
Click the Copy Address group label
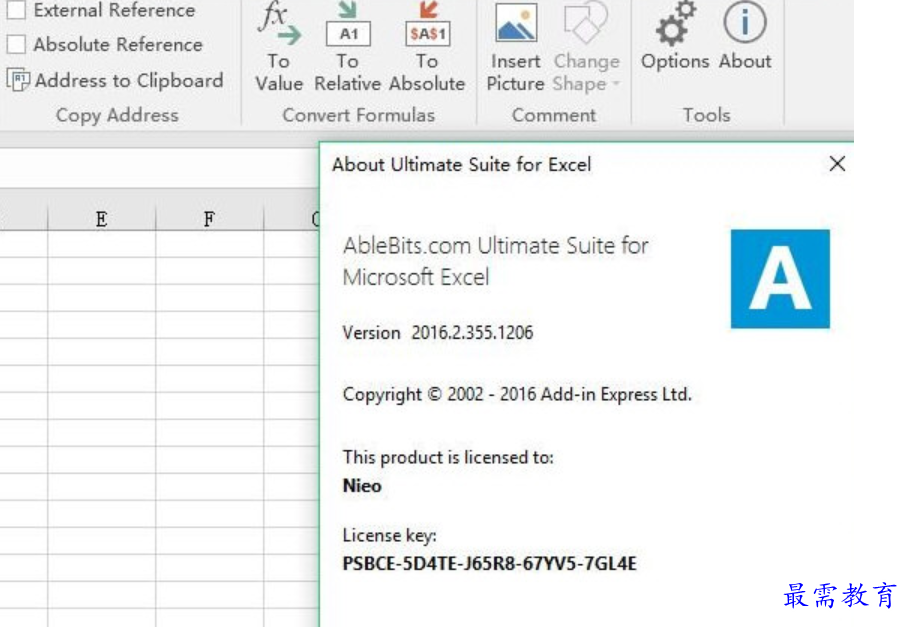[x=117, y=115]
